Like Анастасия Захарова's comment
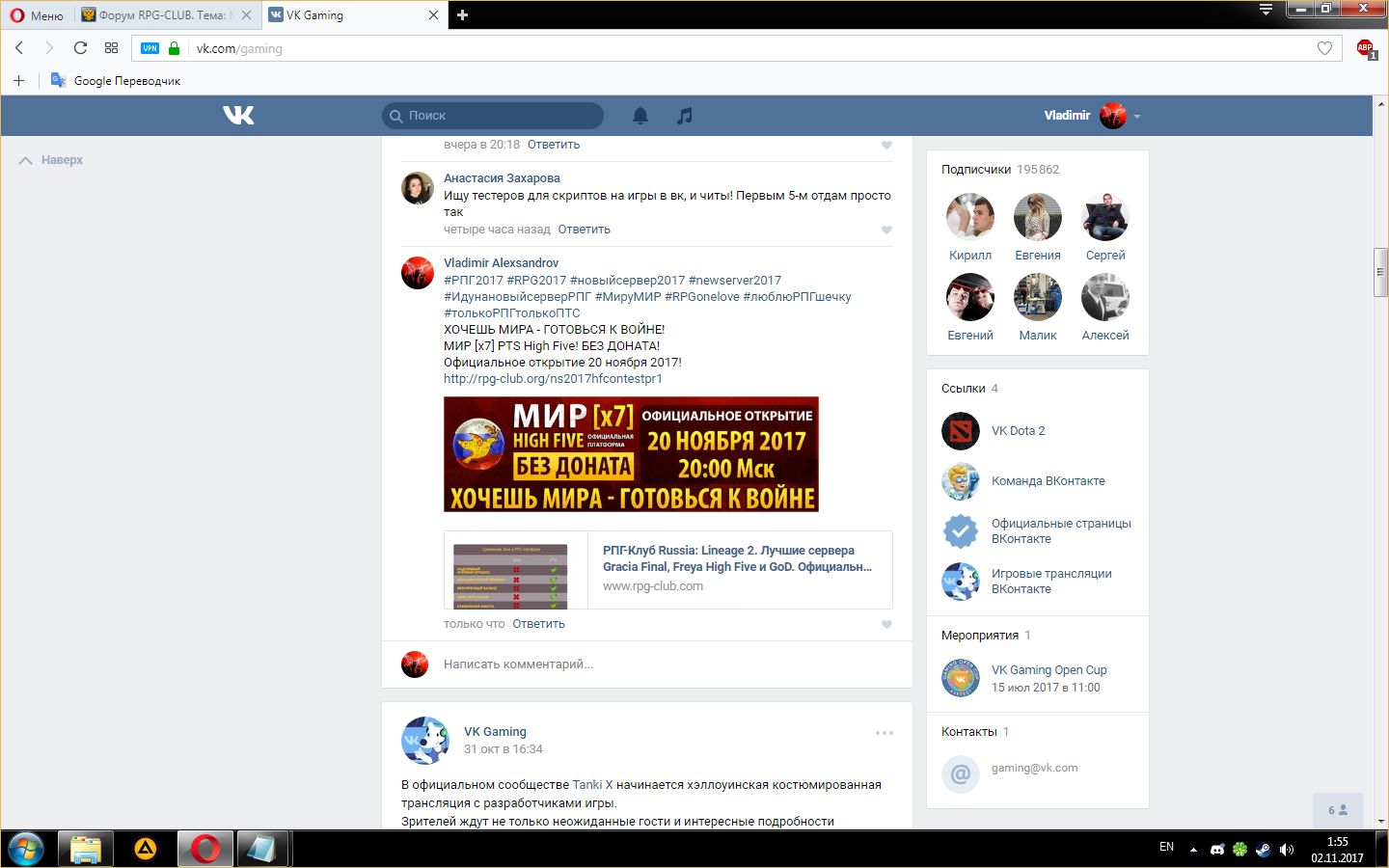This screenshot has width=1389, height=868. tap(886, 230)
